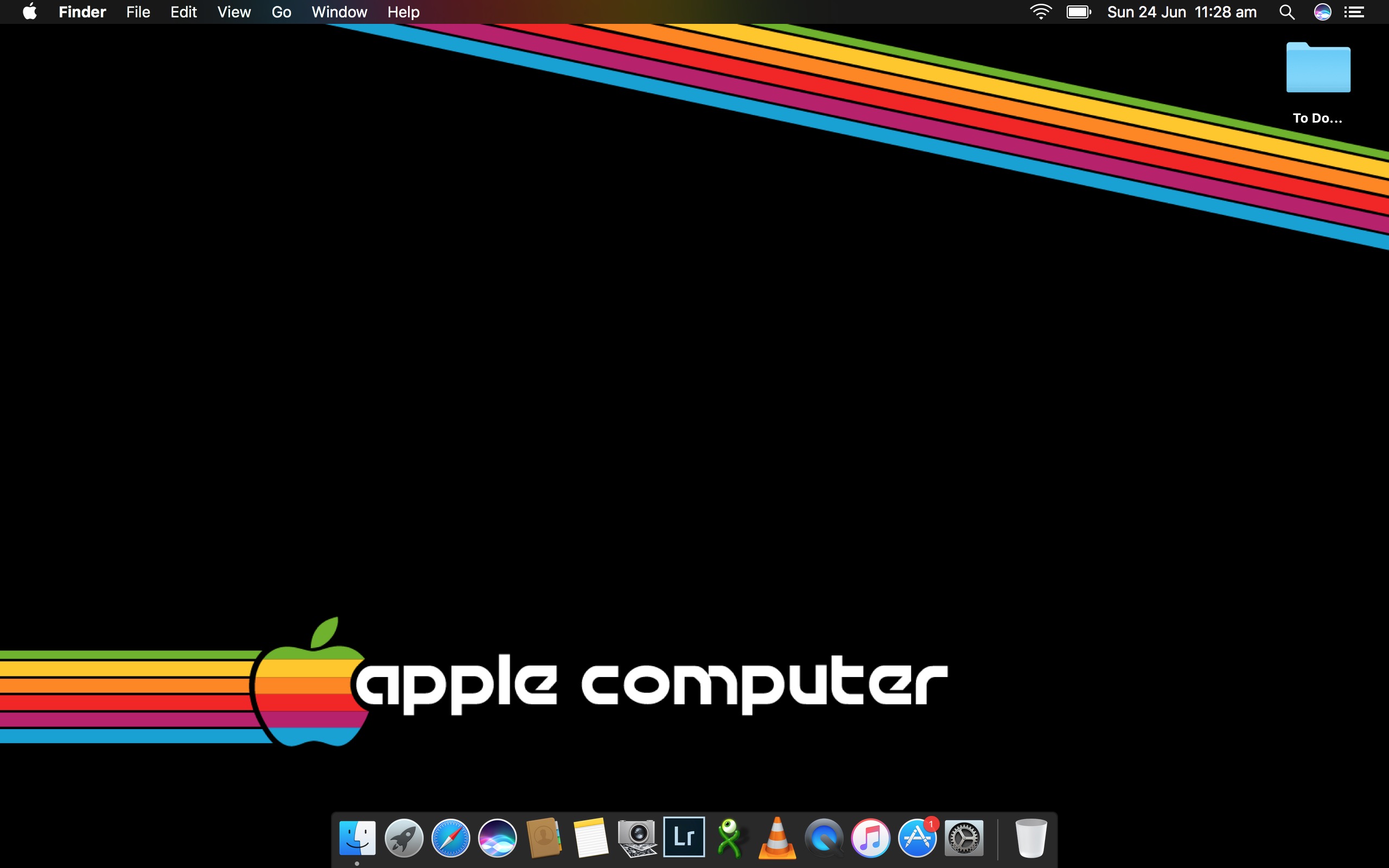Launch VLC traffic cone icon
This screenshot has height=868, width=1389.
(777, 838)
